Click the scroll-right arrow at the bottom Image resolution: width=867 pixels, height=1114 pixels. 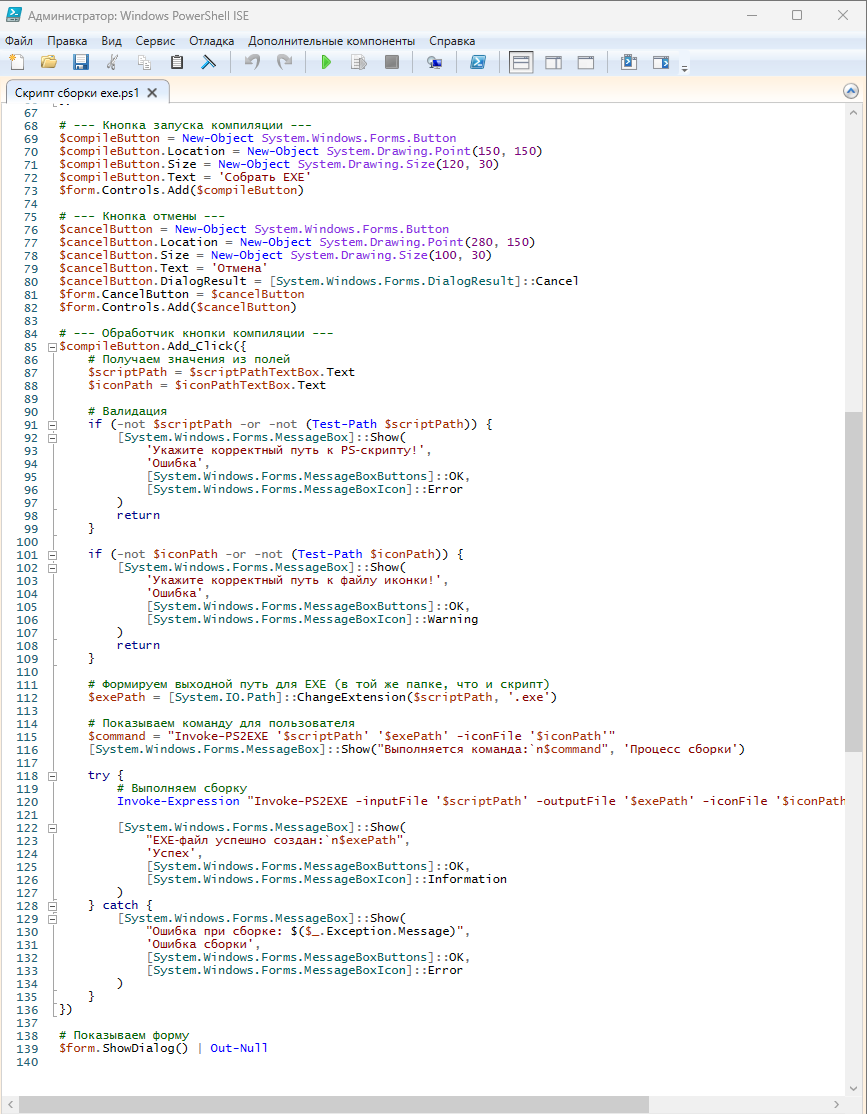[x=836, y=1105]
